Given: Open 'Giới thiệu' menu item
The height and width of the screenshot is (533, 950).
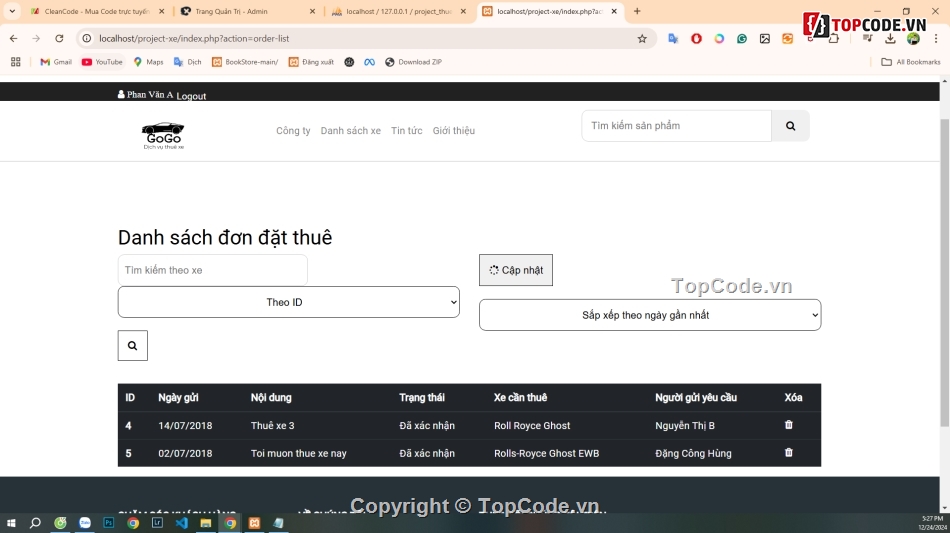Looking at the screenshot, I should [x=454, y=130].
